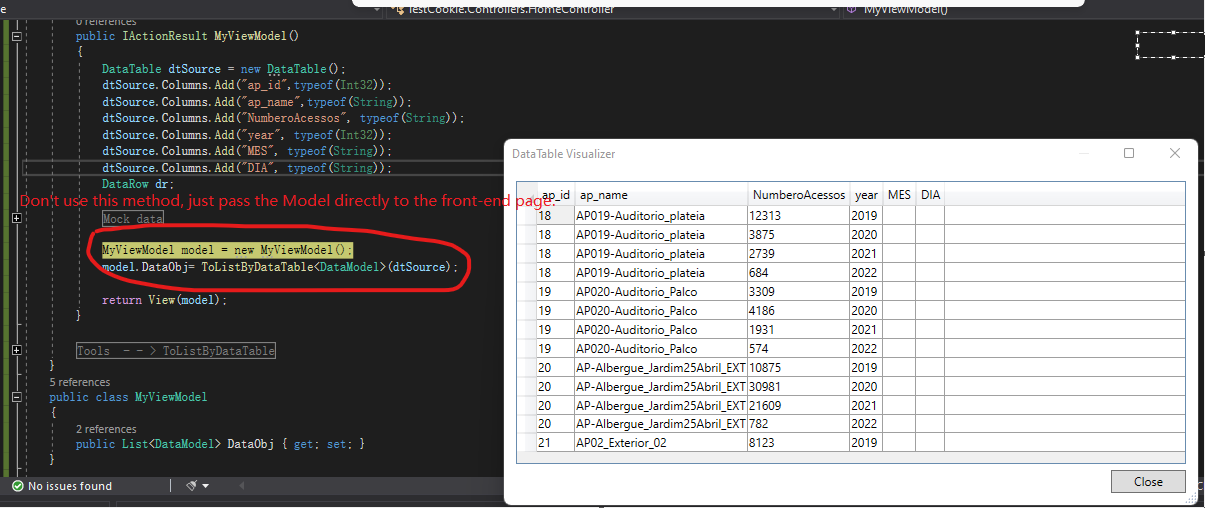Screen dimensions: 1205x508
Task: Sort by the NumberoAcessos column header
Action: pos(799,195)
